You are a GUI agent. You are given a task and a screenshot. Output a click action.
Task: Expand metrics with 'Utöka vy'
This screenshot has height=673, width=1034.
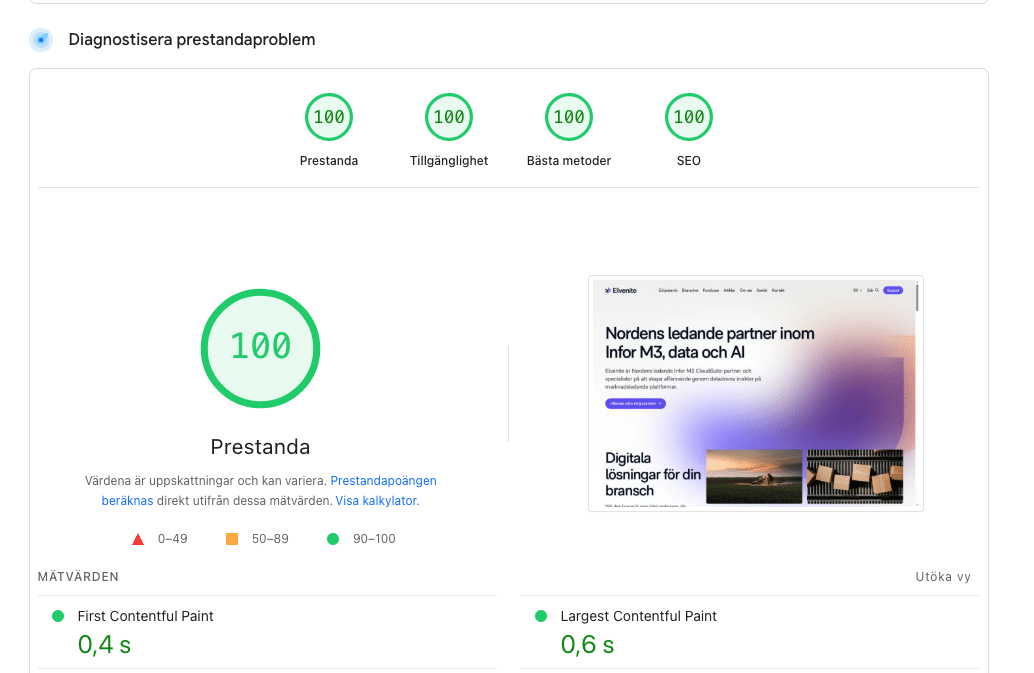tap(943, 577)
